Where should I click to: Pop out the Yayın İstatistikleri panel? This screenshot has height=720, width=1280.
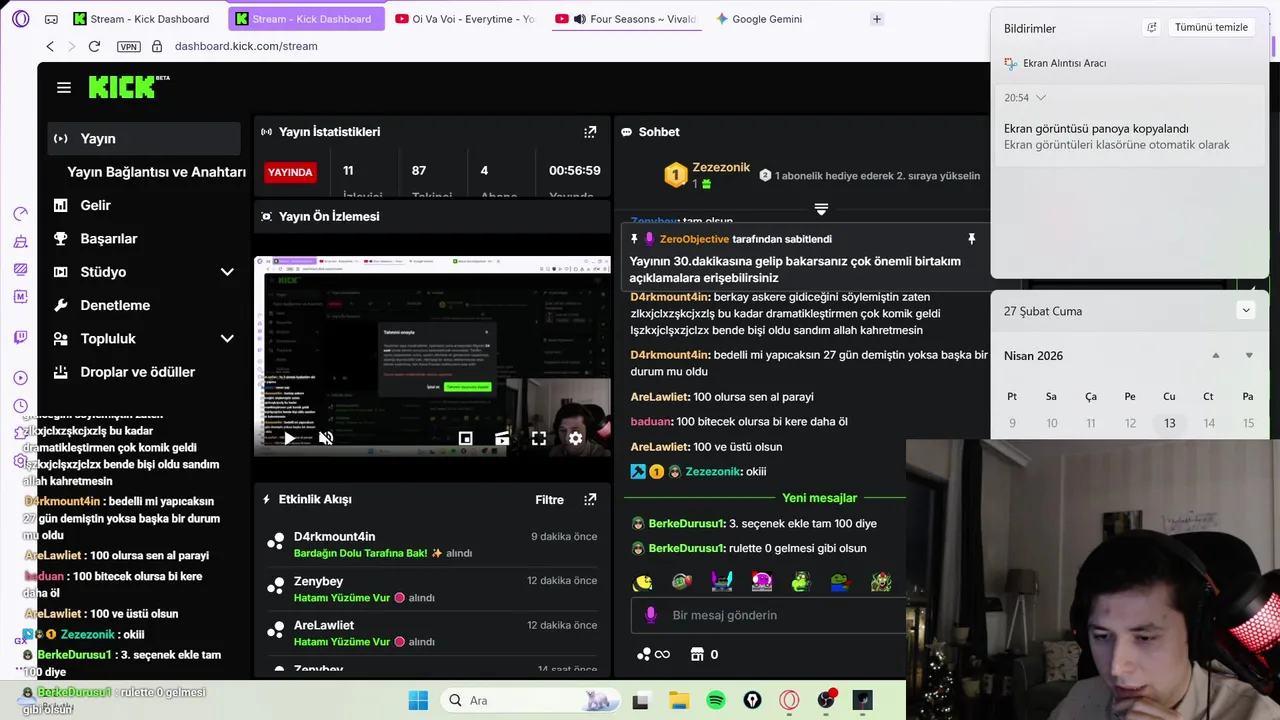[x=590, y=132]
